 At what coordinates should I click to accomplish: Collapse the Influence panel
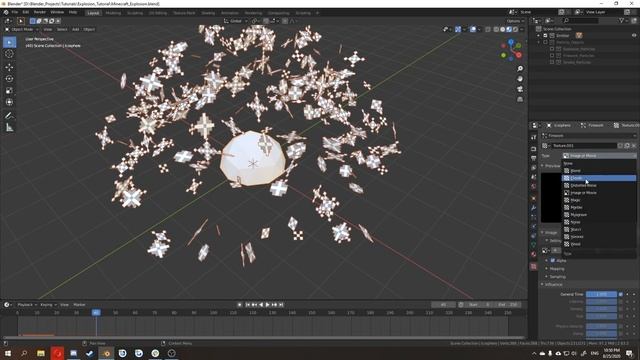tap(552, 284)
